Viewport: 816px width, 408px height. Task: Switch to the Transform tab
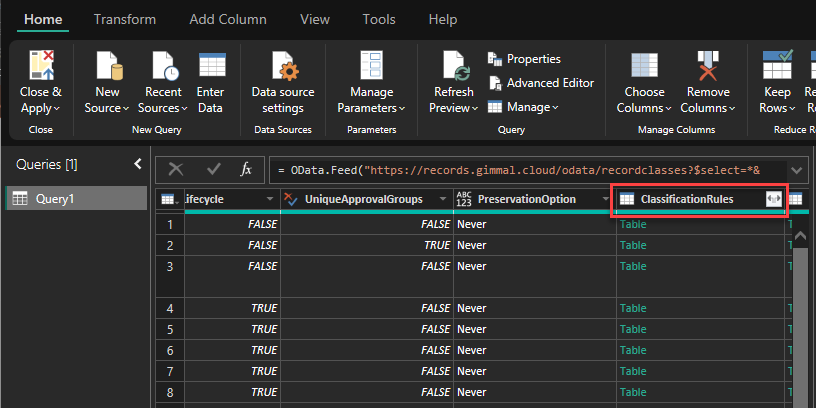124,19
